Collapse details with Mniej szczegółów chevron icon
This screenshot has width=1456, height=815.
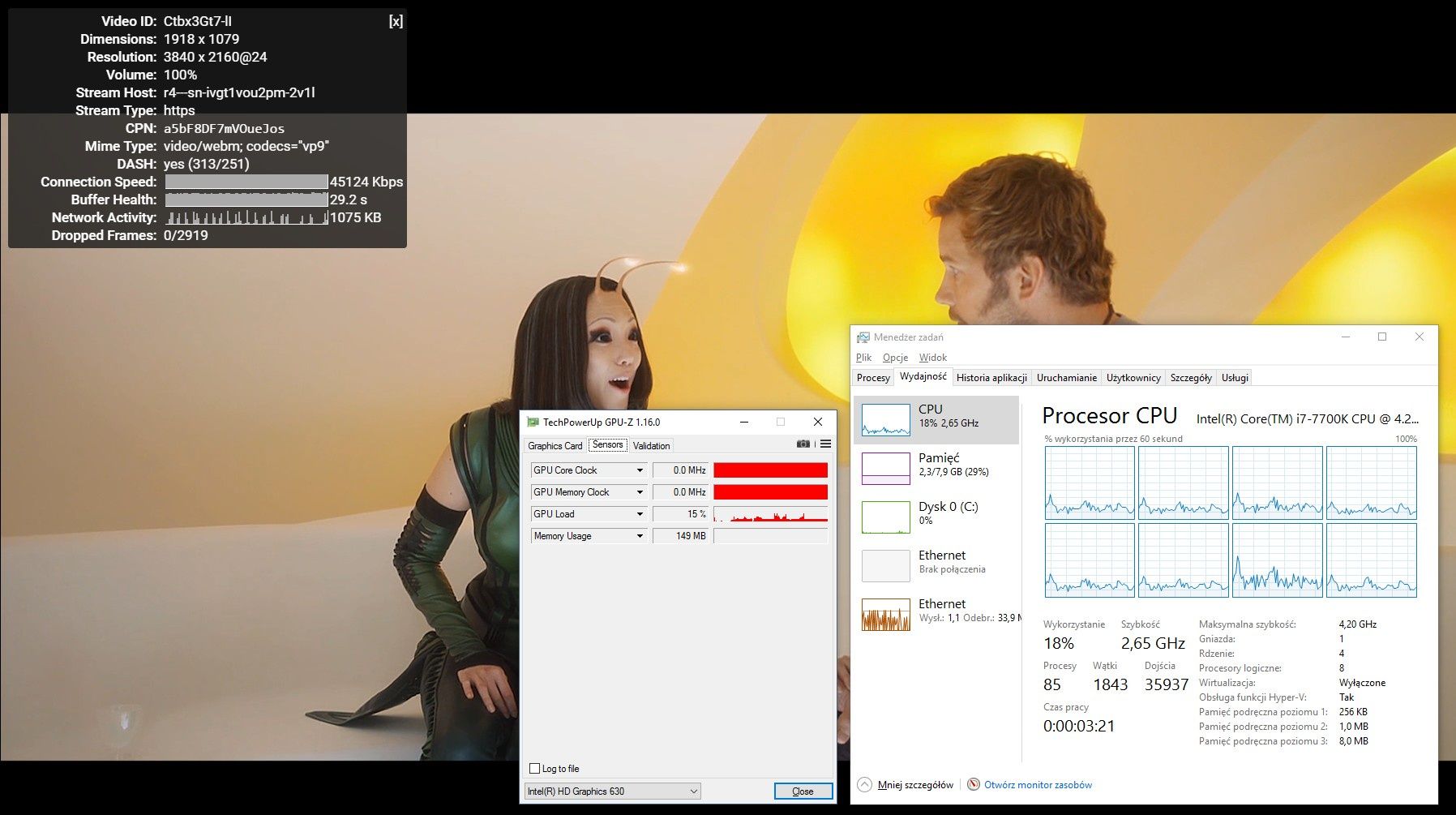[865, 784]
